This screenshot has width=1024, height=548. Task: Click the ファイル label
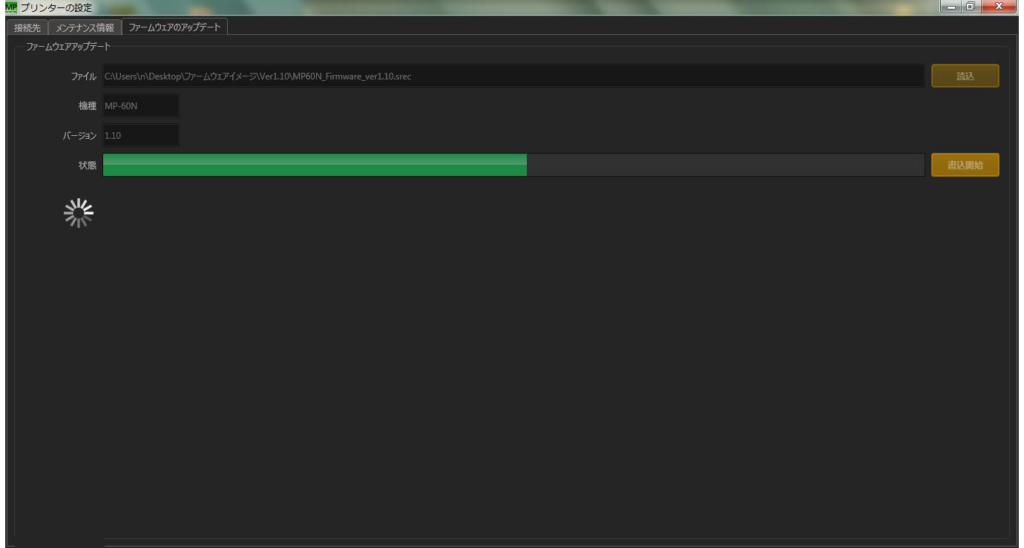[x=84, y=76]
